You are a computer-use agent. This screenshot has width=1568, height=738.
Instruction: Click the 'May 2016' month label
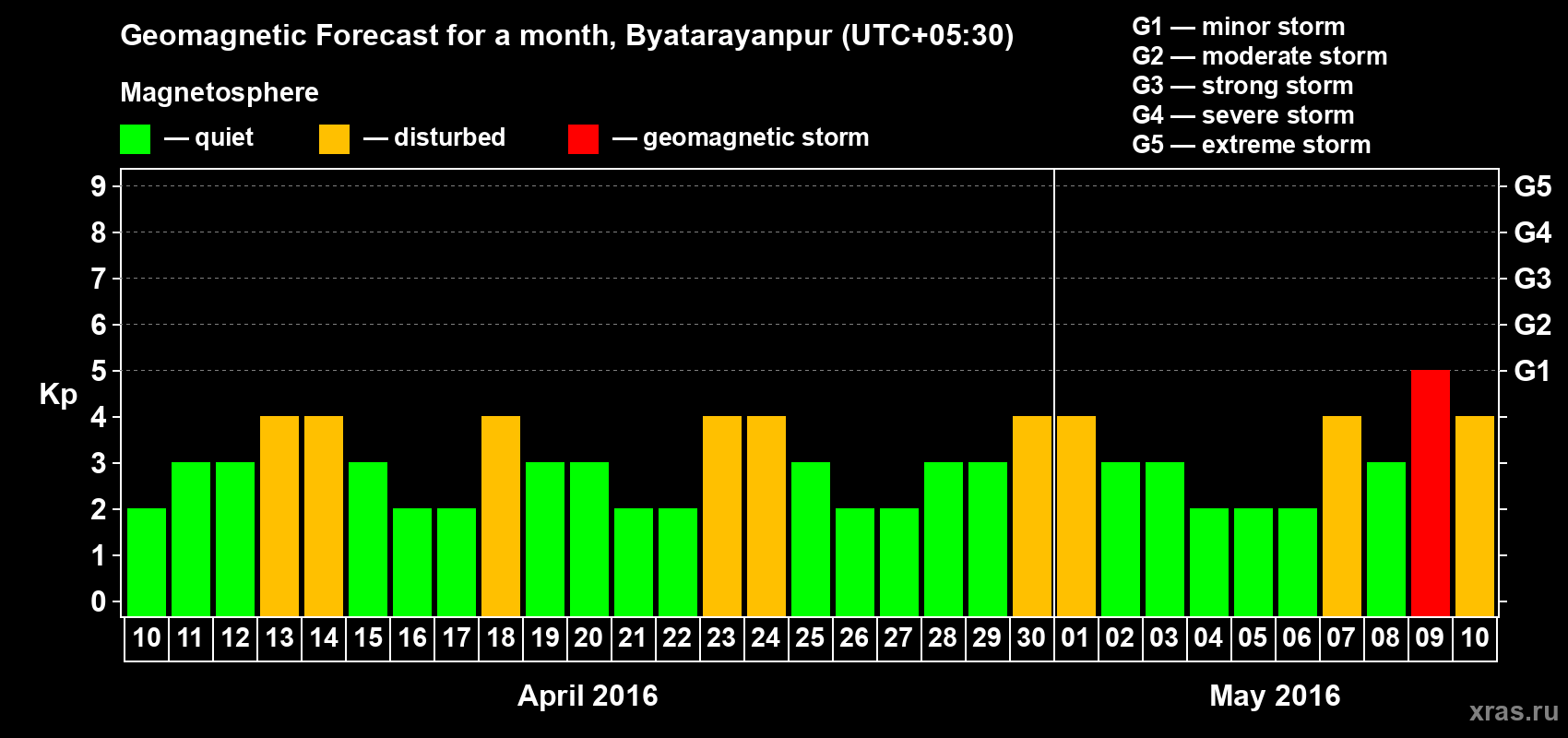[x=1275, y=696]
